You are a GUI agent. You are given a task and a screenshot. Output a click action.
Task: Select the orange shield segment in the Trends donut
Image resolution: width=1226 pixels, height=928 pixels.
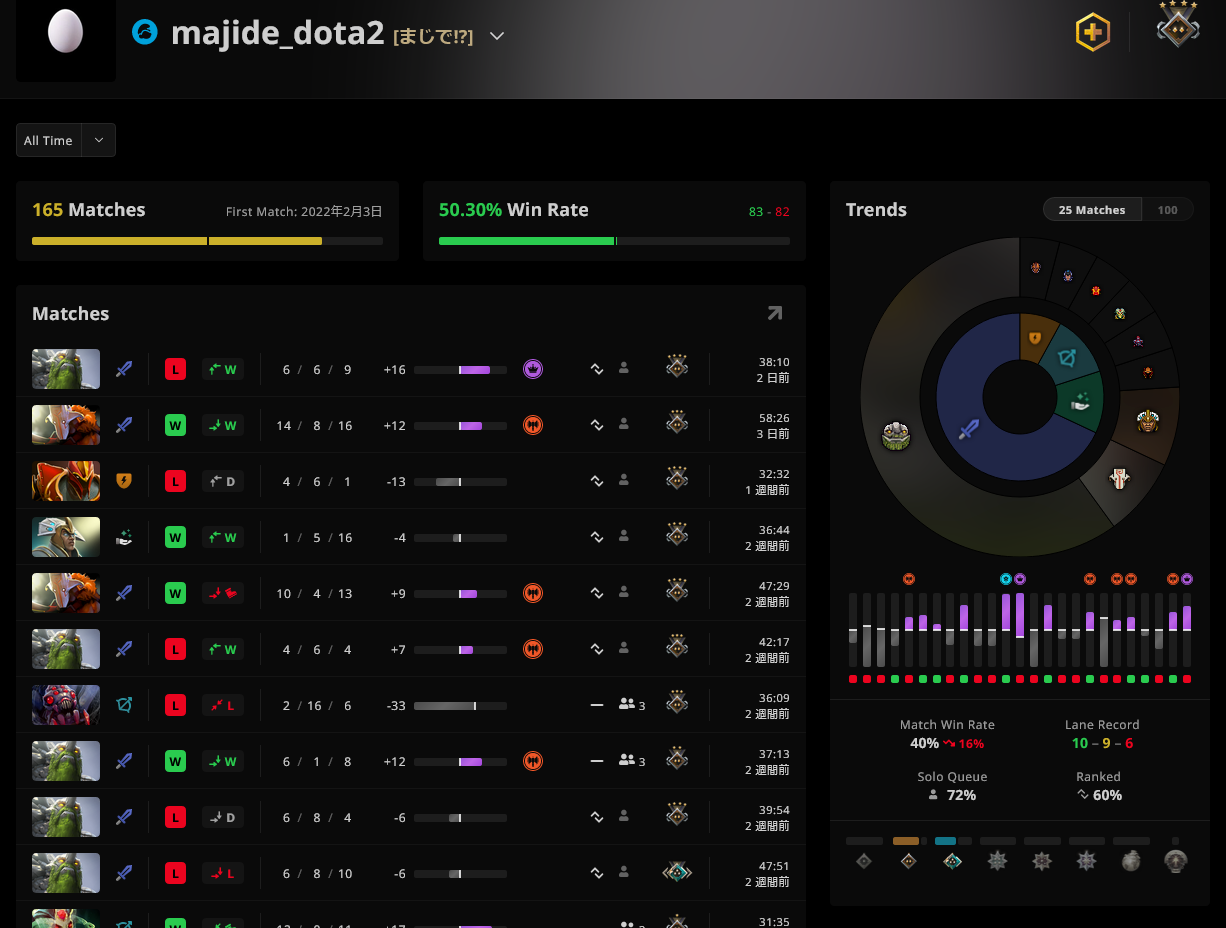(x=1034, y=337)
